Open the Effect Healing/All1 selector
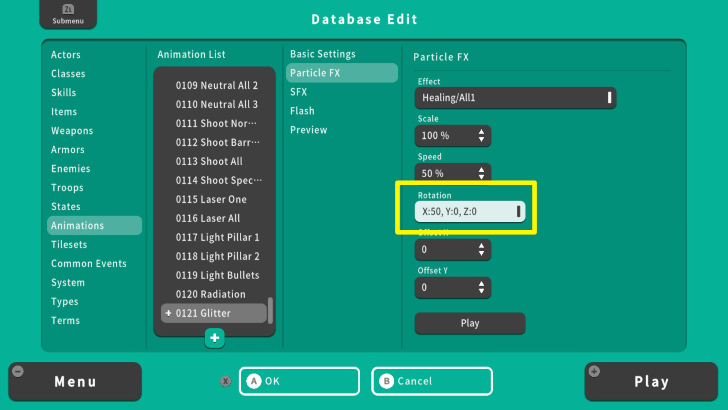 pos(515,98)
